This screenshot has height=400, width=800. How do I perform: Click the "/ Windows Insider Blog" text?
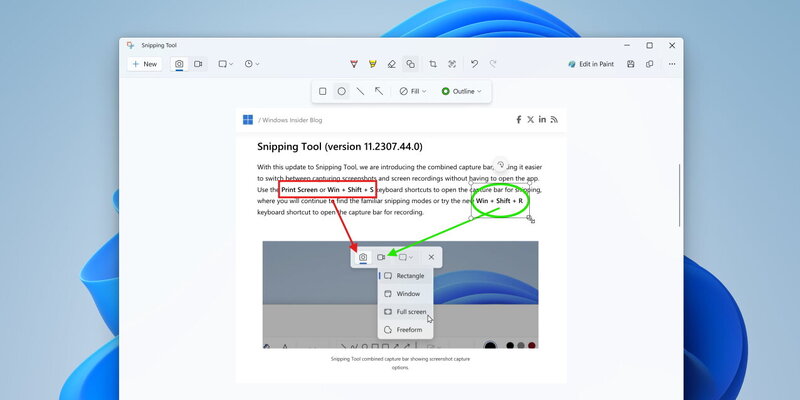point(290,120)
